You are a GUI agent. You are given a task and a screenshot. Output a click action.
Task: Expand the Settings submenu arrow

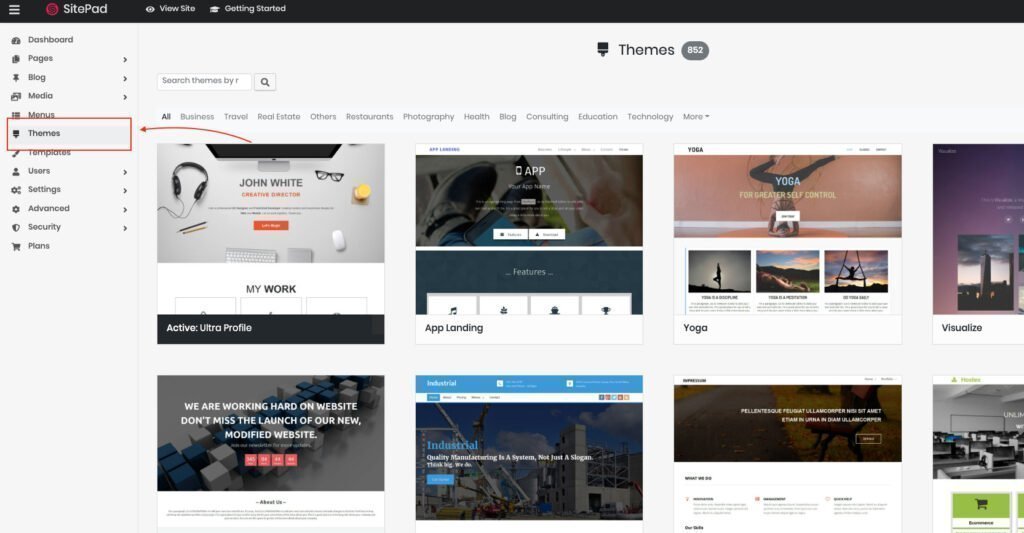tap(125, 191)
